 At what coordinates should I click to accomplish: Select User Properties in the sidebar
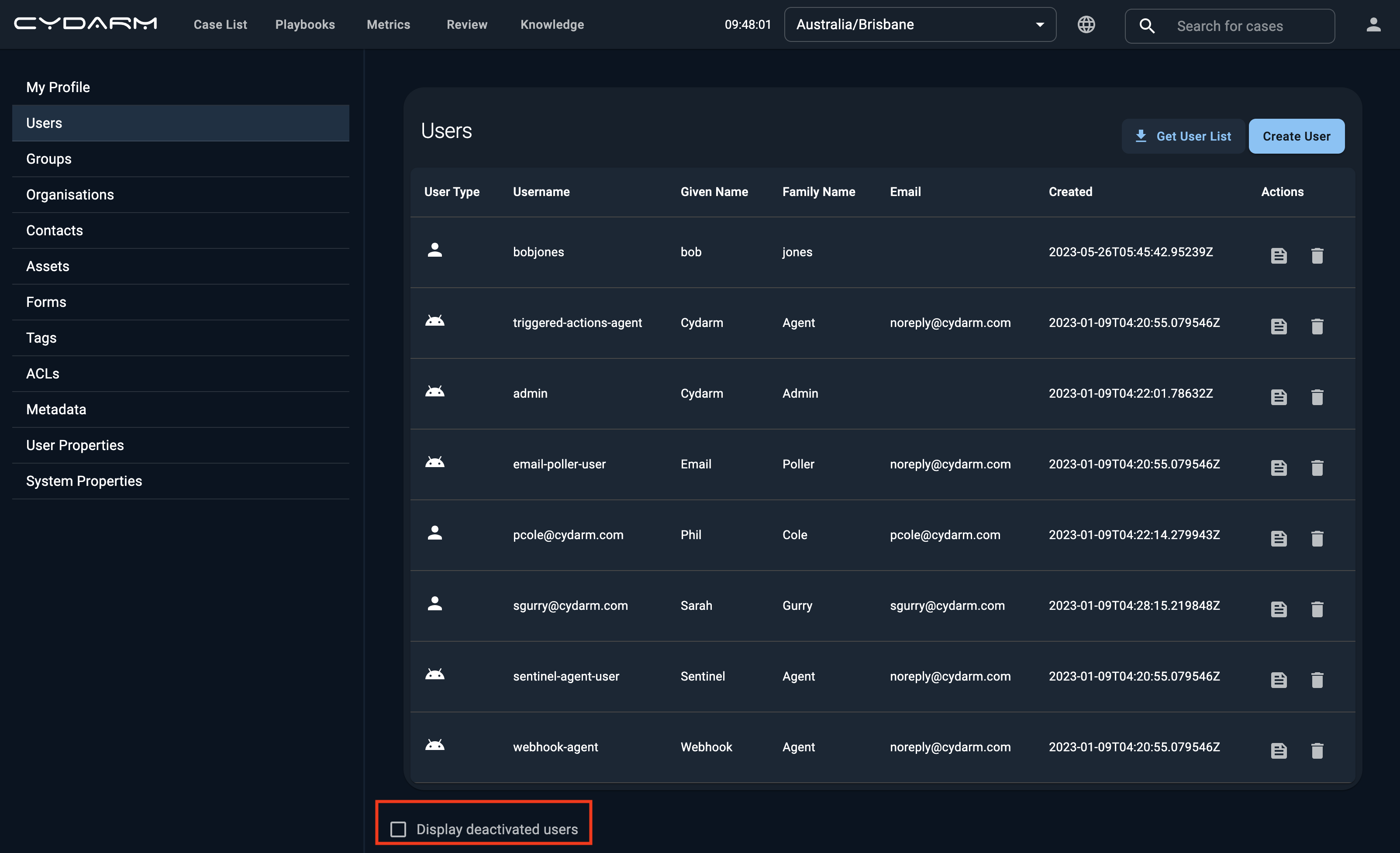tap(181, 445)
